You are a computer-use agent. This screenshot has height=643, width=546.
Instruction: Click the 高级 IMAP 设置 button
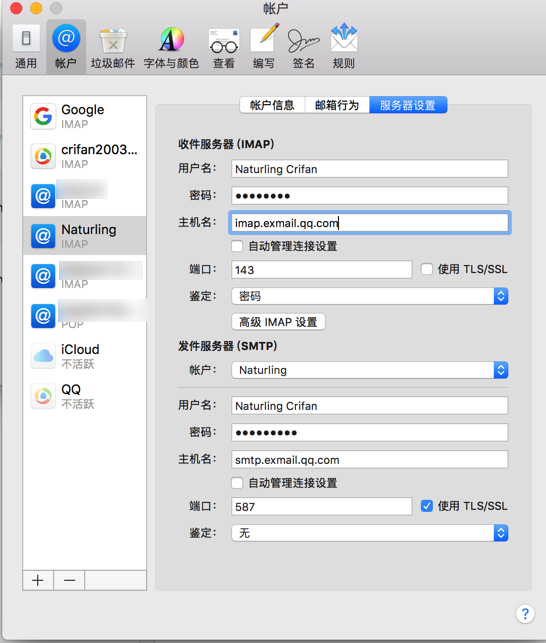click(278, 322)
